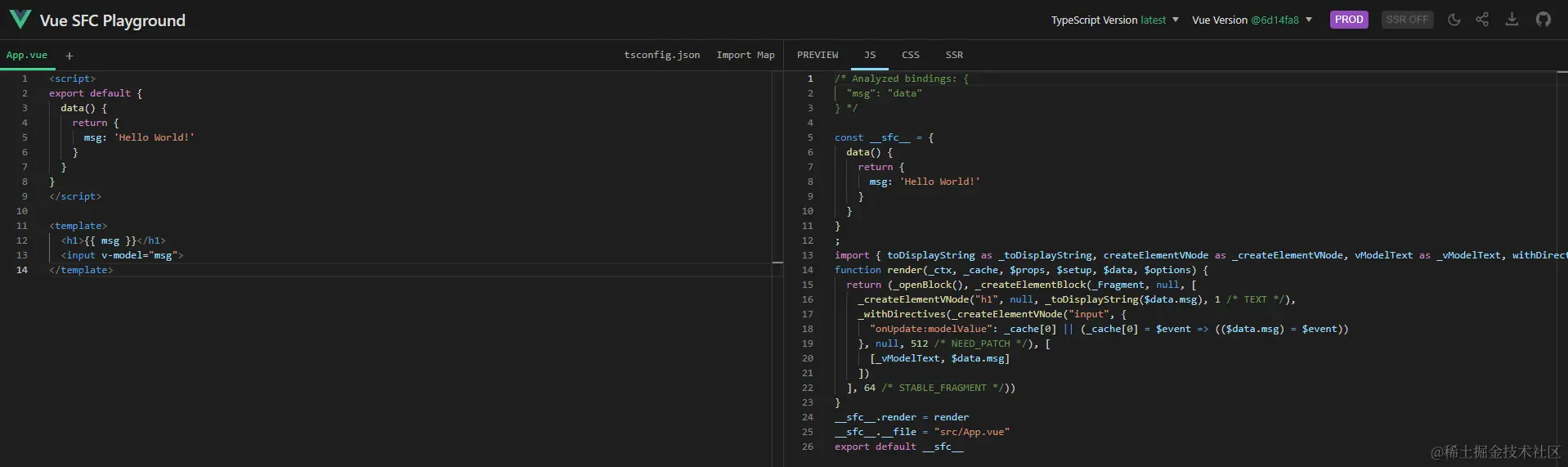Screen dimensions: 1568x467
Task: Click the import toDisplayString line in output
Action: coord(1200,255)
